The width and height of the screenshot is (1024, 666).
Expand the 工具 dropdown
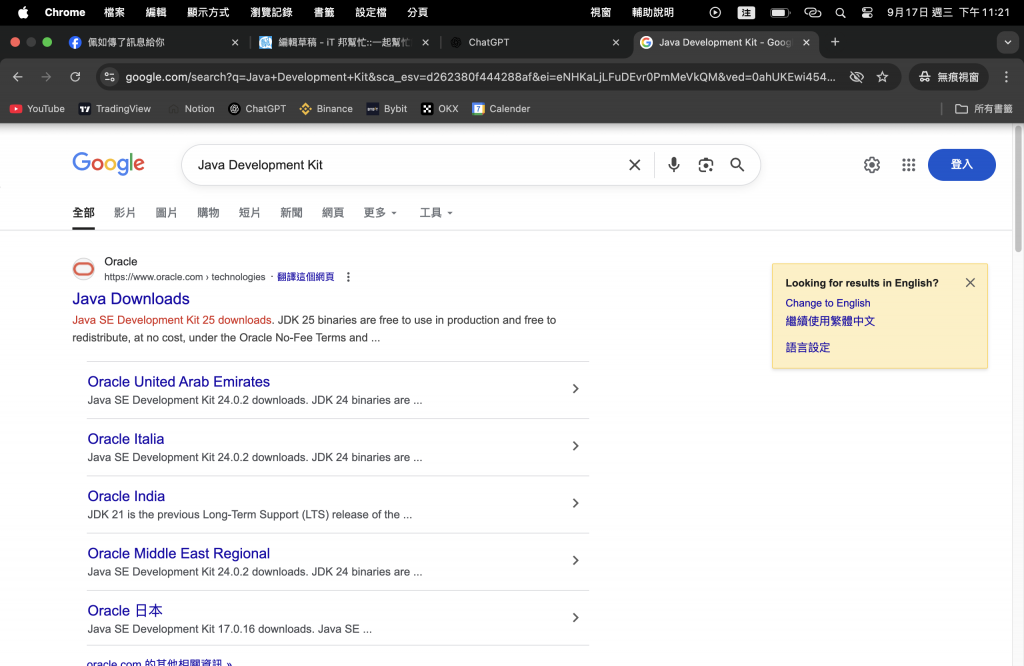point(436,213)
